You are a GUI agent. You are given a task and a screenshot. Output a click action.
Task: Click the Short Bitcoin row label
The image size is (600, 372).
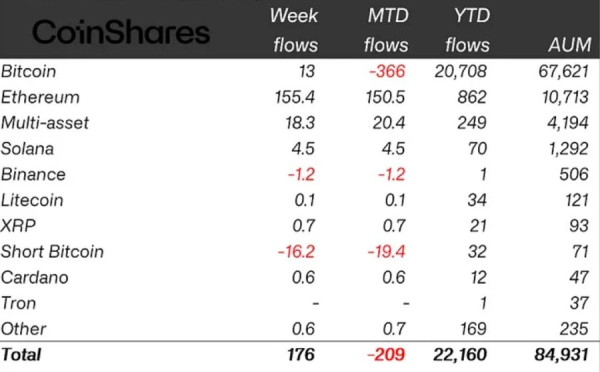coord(52,252)
